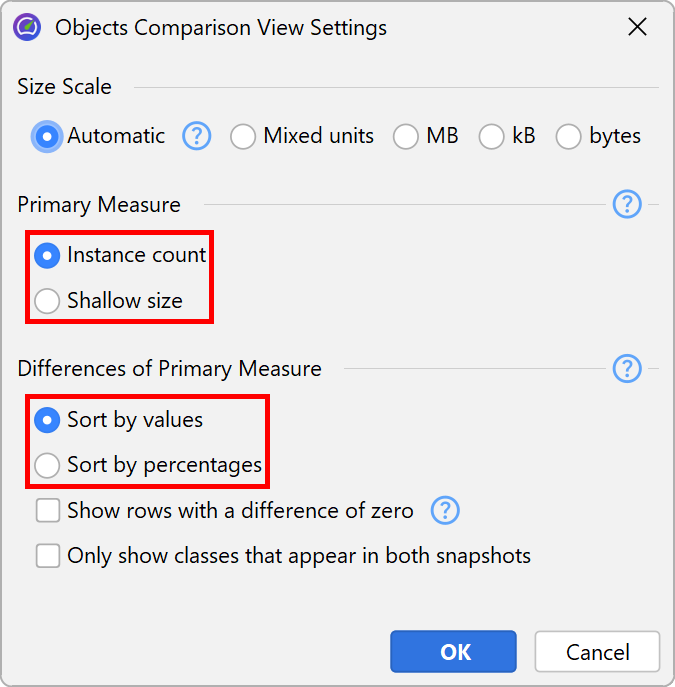
Task: Enable showing rows with zero difference
Action: (x=48, y=511)
